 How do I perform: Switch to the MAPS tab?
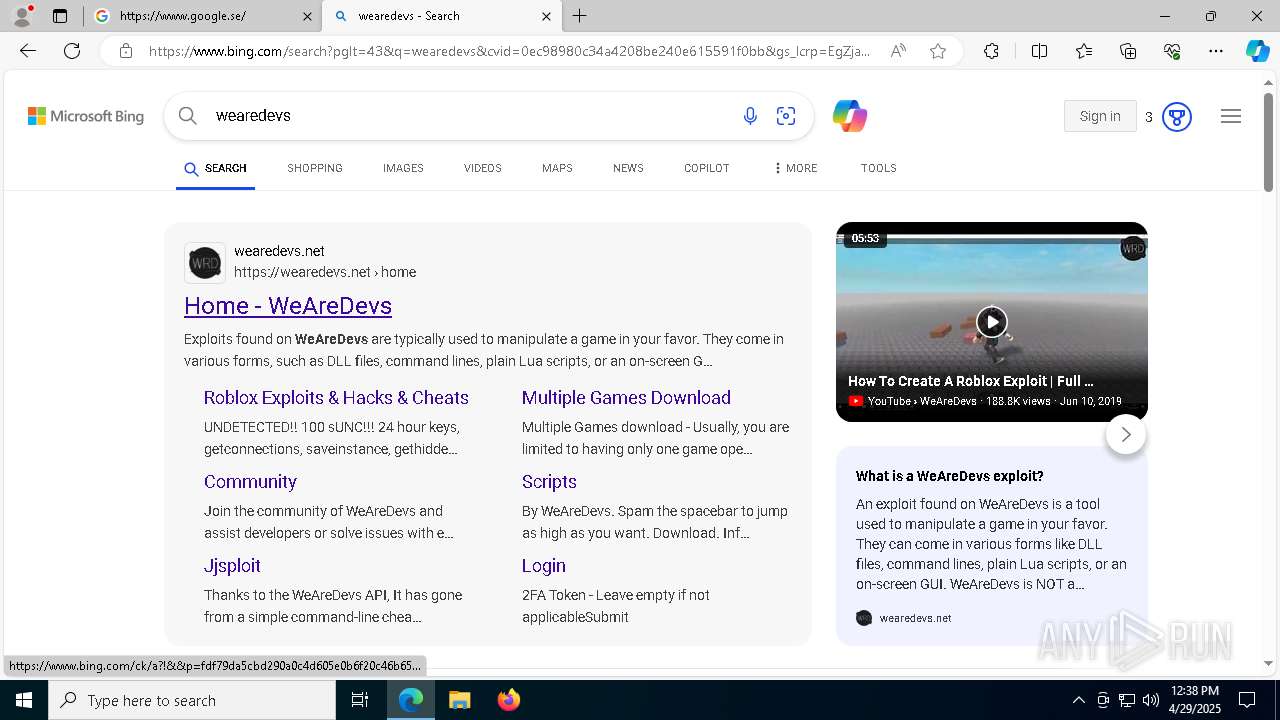(x=557, y=168)
